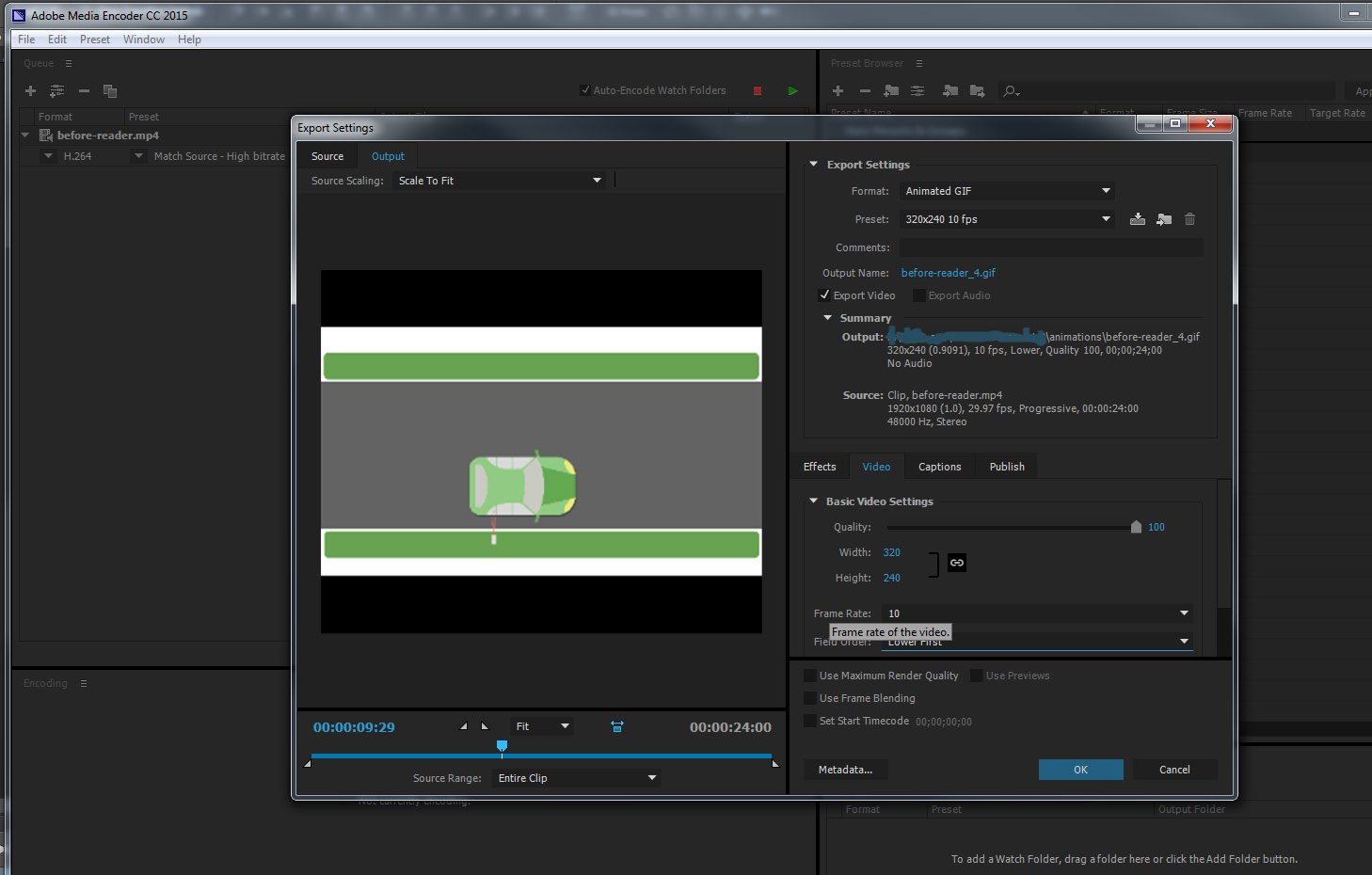Collapse before-reader.mp4 queue item
The height and width of the screenshot is (875, 1372).
tap(25, 135)
